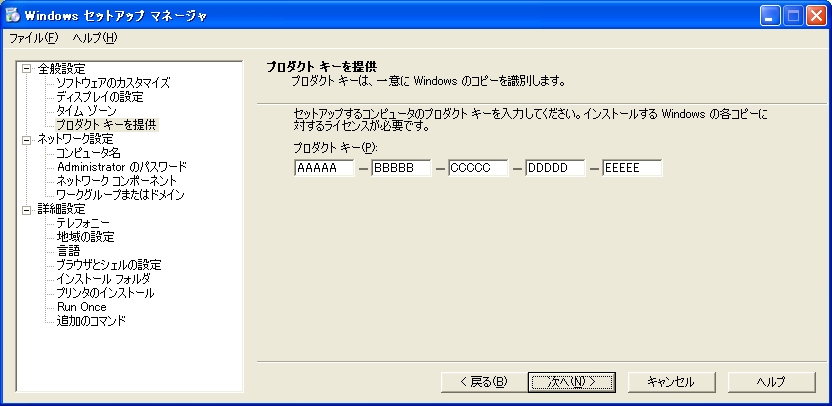
Task: Click the product key field containing EEEEE
Action: pyautogui.click(x=632, y=168)
